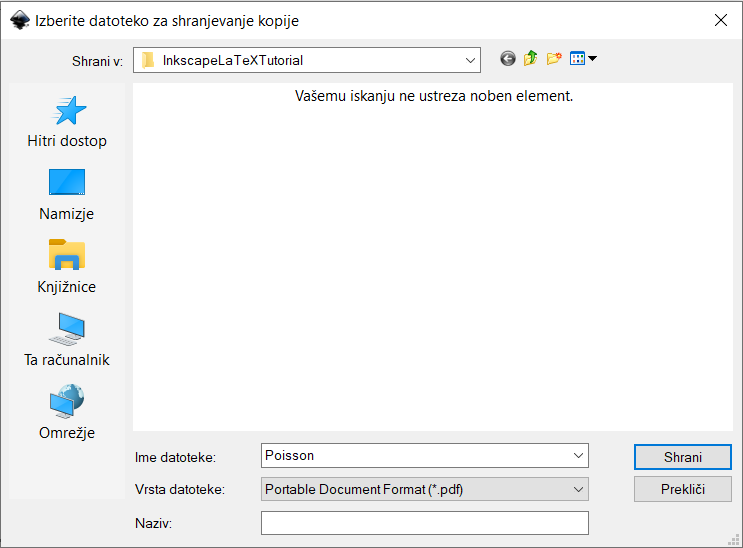Open the view menu icon

click(x=583, y=59)
